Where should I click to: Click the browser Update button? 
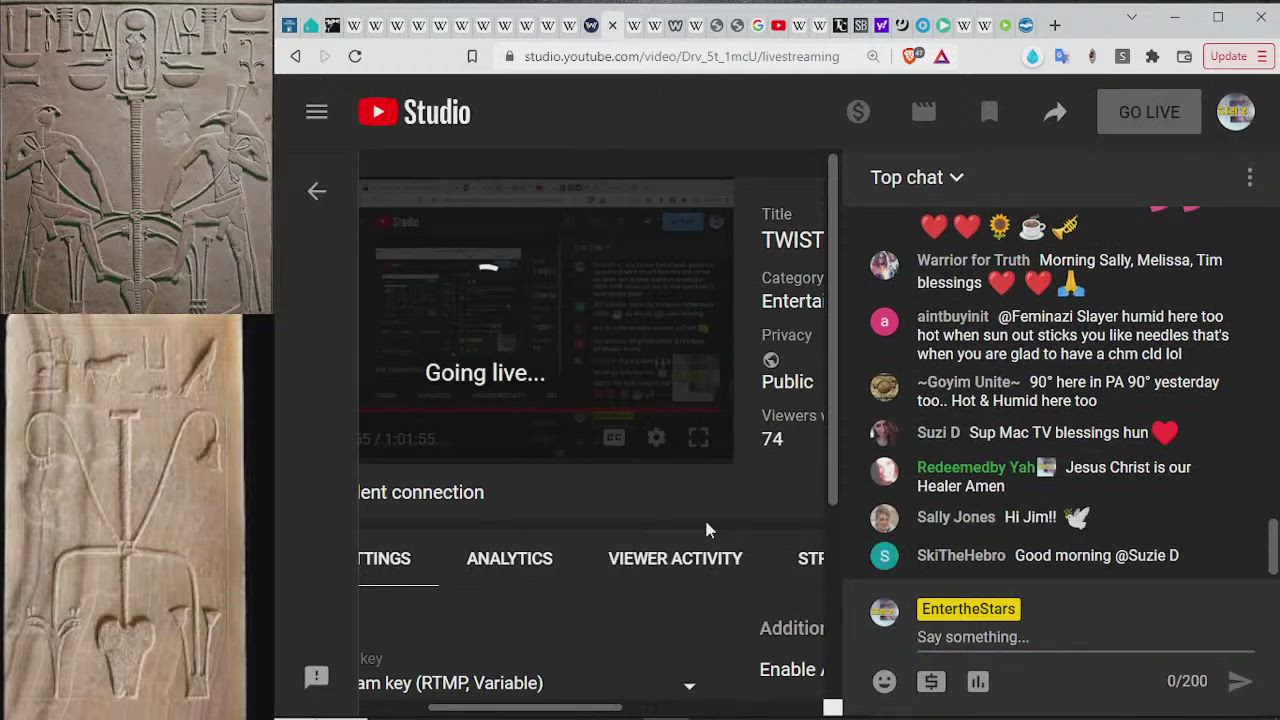pyautogui.click(x=1236, y=56)
